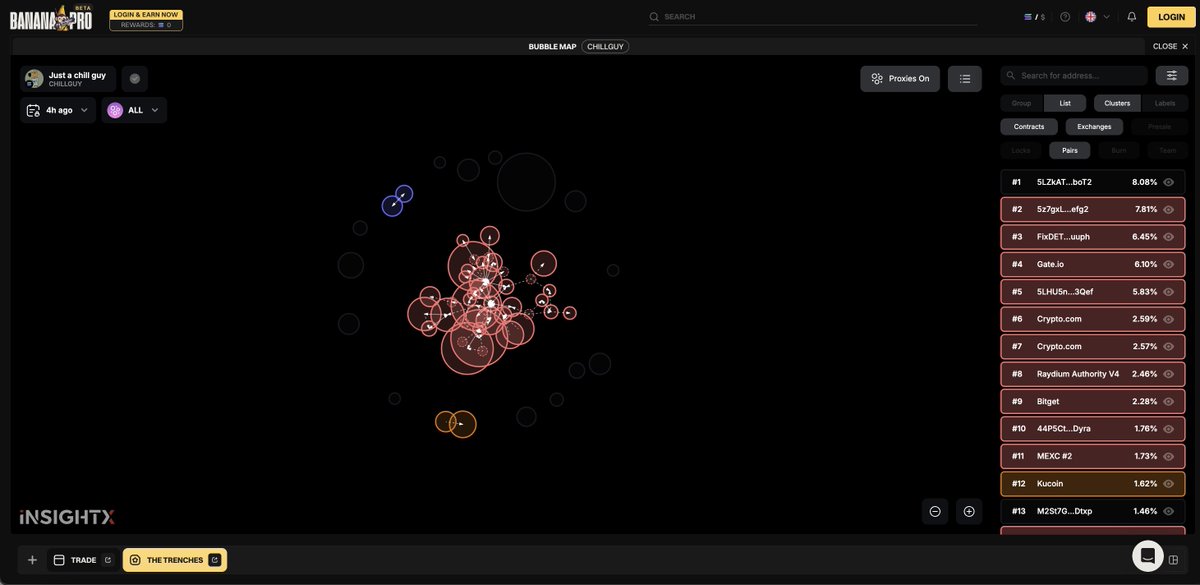Enable the Exchanges filter
The height and width of the screenshot is (585, 1200).
coord(1094,127)
